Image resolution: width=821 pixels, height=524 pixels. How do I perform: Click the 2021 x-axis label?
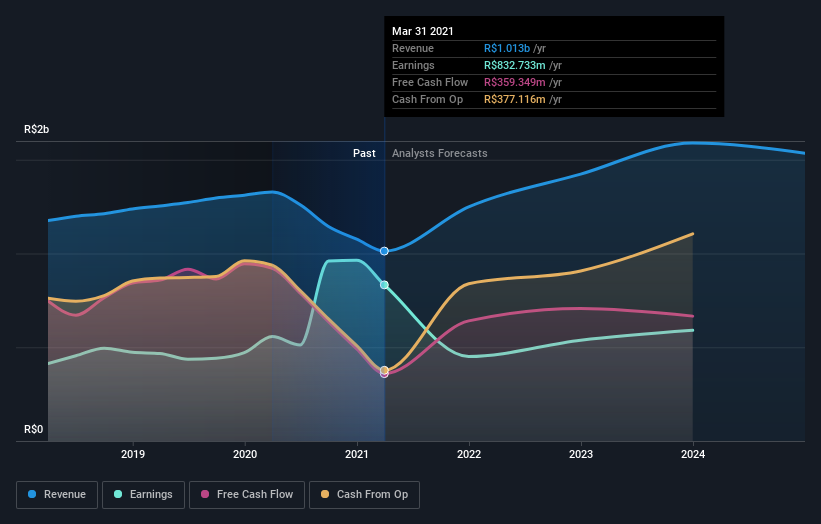tap(357, 454)
